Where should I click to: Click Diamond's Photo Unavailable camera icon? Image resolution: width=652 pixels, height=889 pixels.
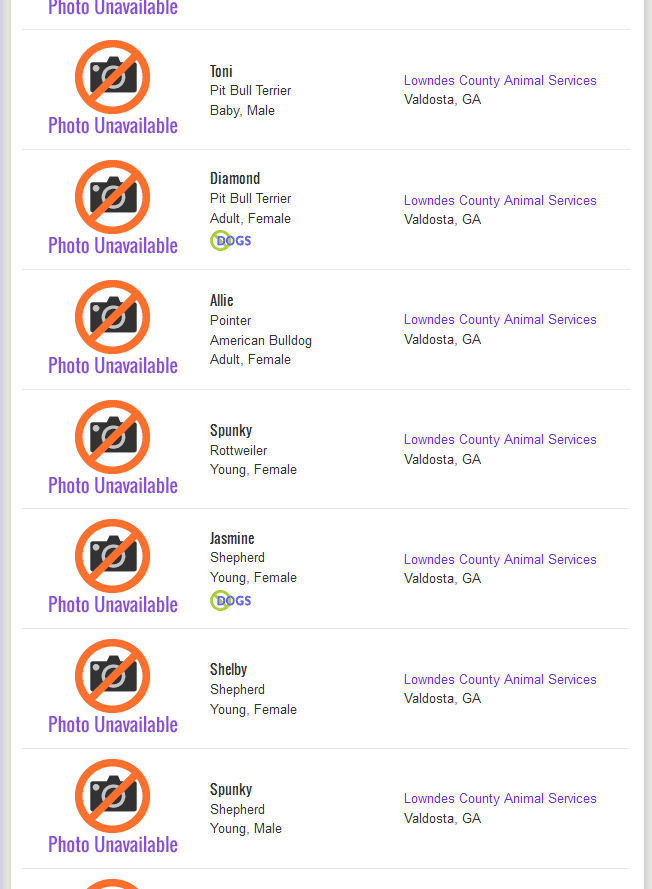point(112,196)
